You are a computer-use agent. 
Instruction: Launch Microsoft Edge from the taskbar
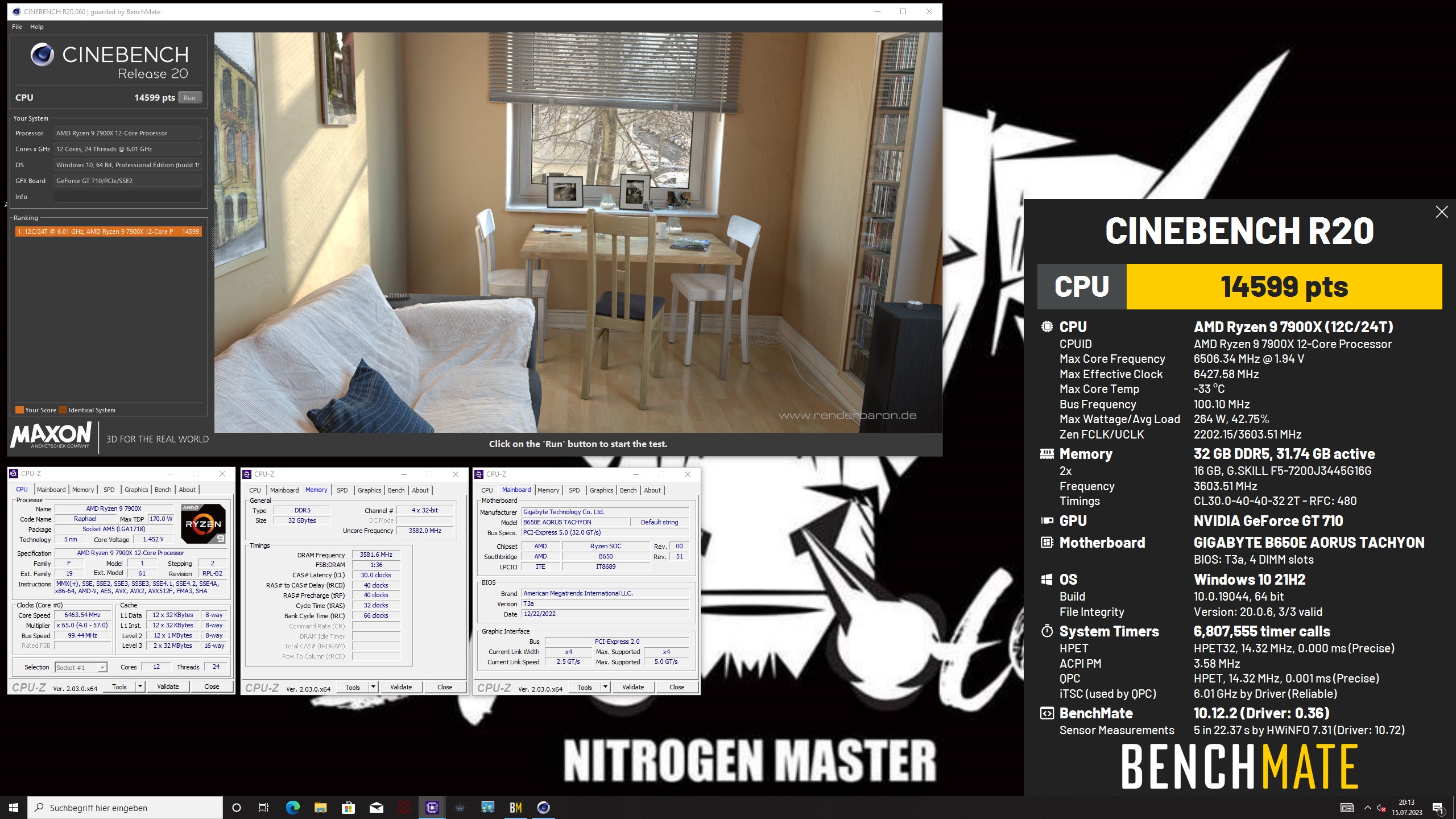(x=292, y=808)
